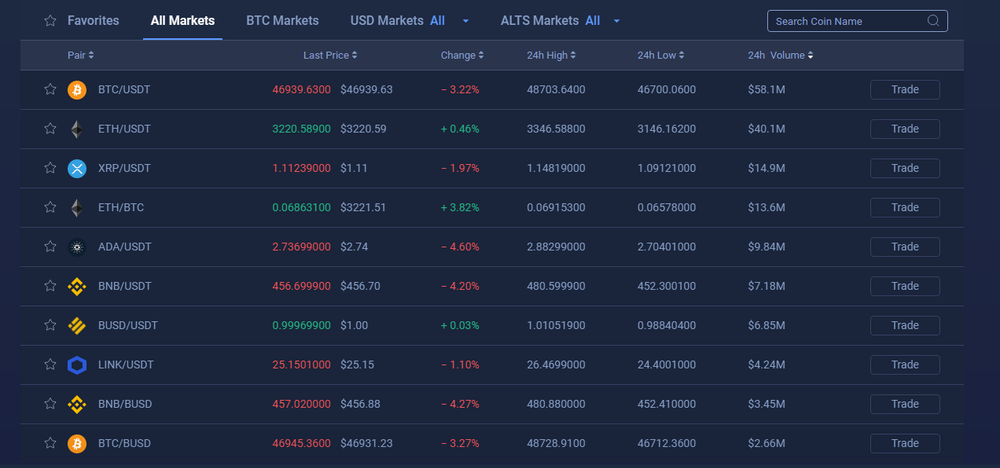Click Trade button for BUSD/USDT
The width and height of the screenshot is (1000, 468).
point(905,326)
